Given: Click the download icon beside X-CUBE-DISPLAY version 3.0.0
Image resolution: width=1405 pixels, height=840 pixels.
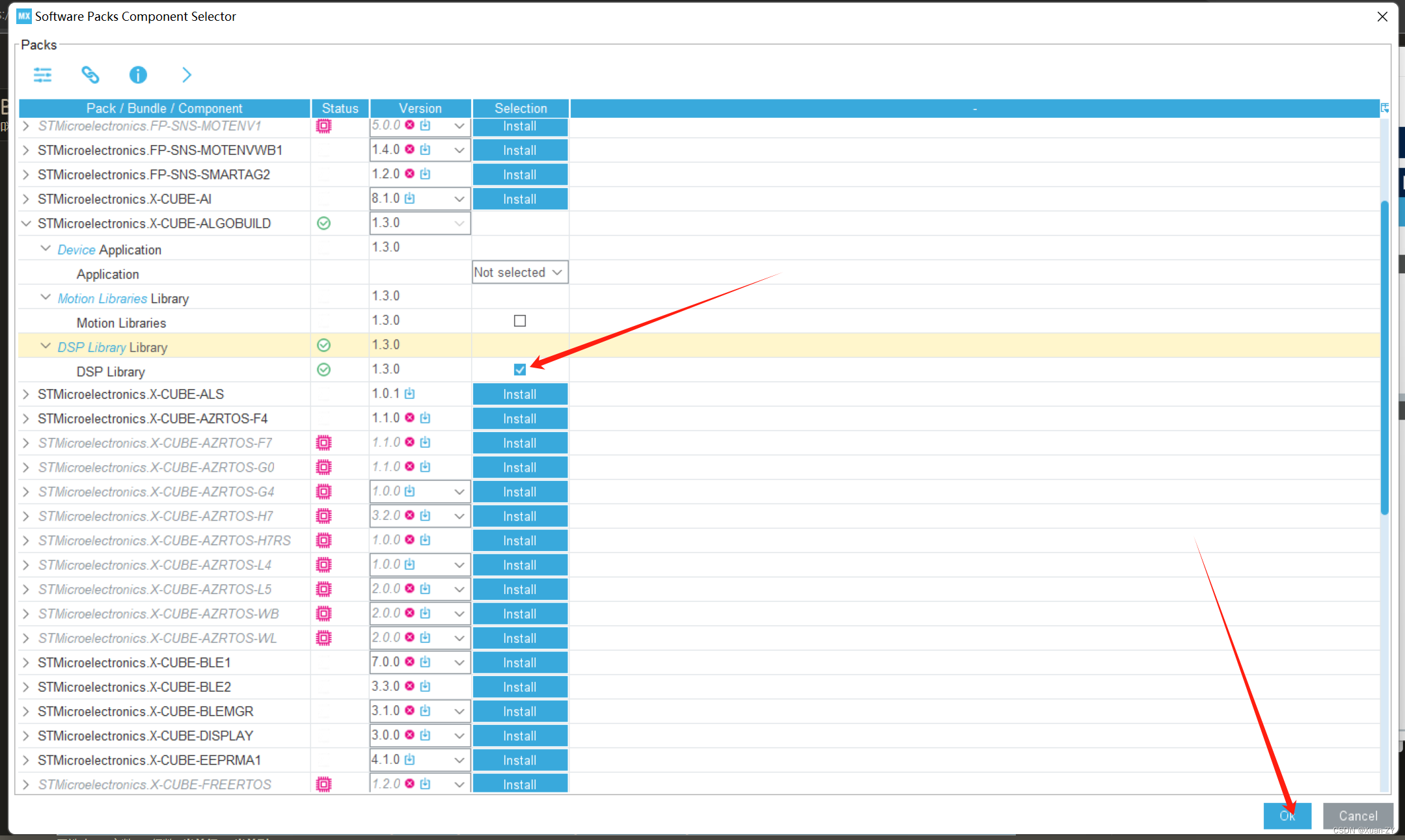Looking at the screenshot, I should (425, 735).
